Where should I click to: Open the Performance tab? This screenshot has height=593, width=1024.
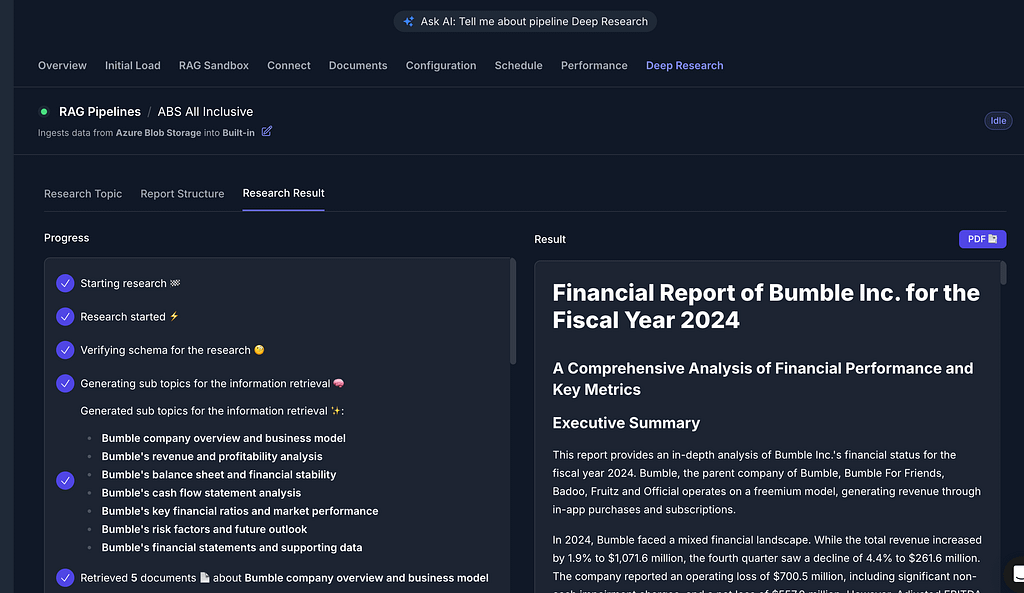tap(594, 65)
